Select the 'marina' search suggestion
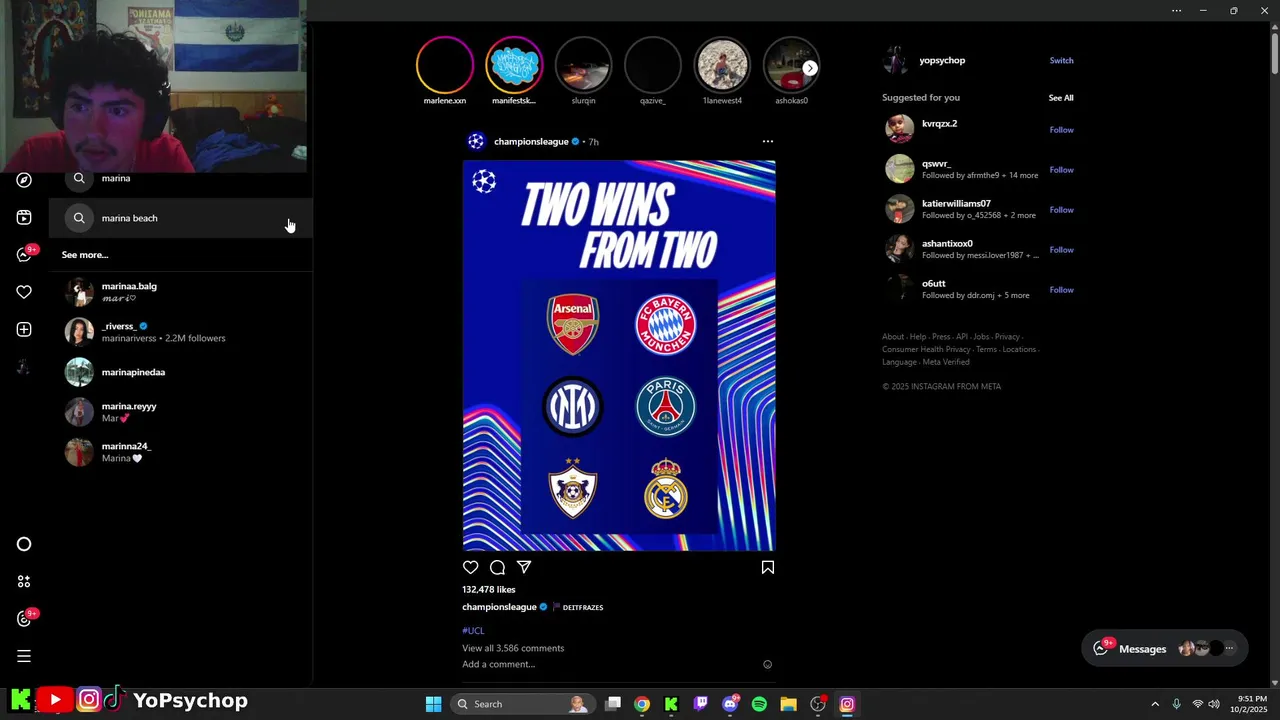Image resolution: width=1280 pixels, height=720 pixels. click(x=181, y=178)
